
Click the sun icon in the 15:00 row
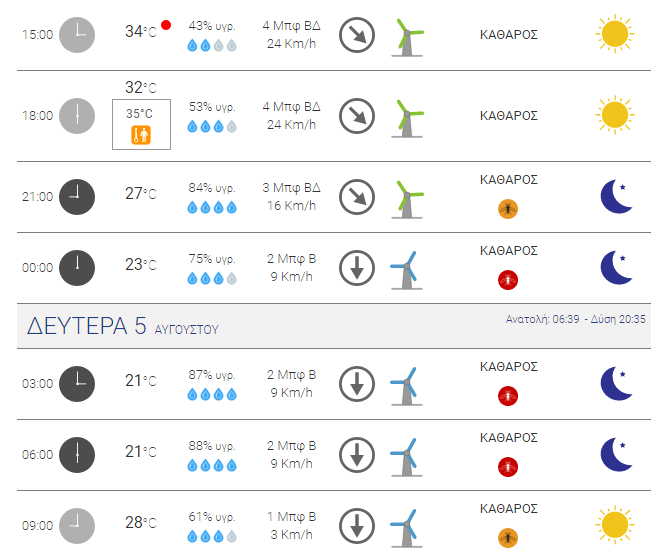point(615,34)
